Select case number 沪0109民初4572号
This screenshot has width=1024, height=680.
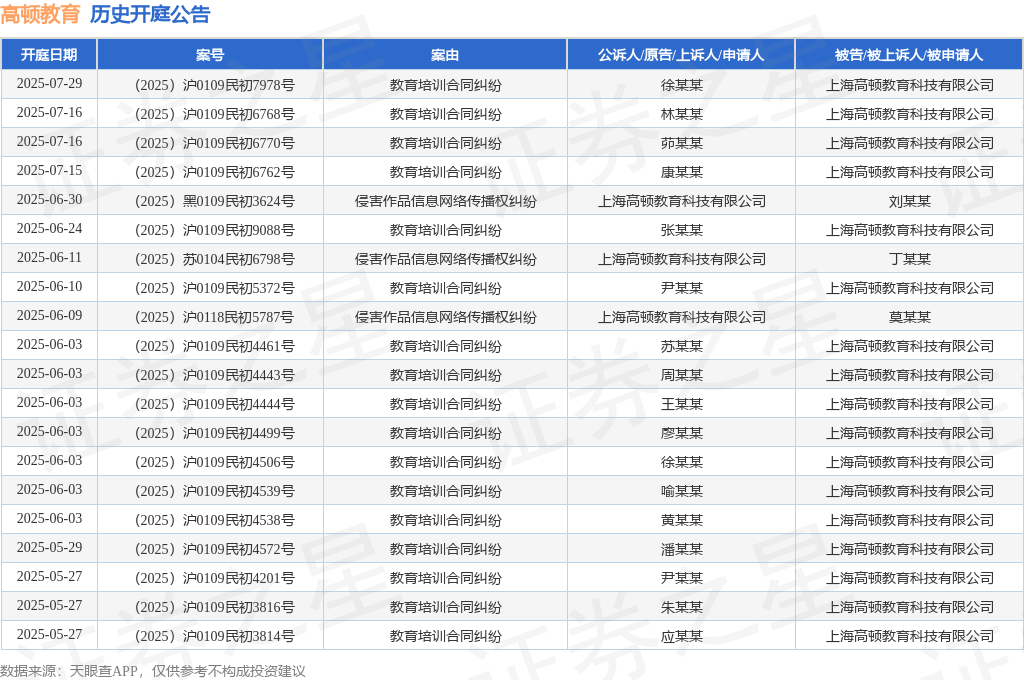point(215,549)
